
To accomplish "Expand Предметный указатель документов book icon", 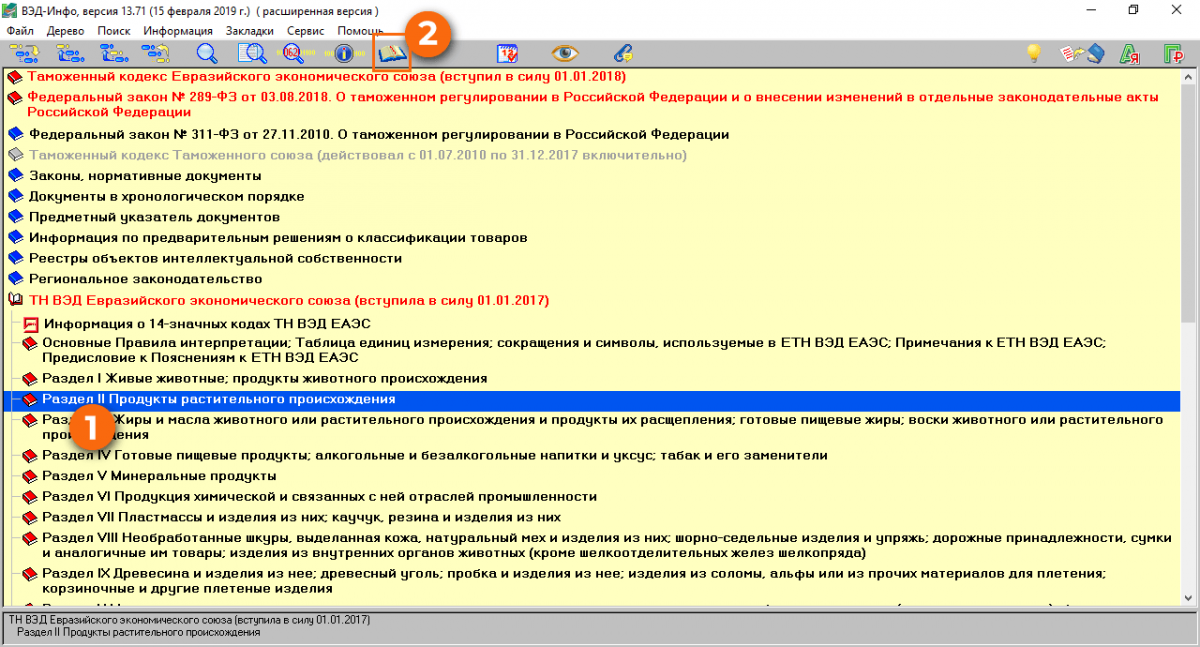I will pos(15,217).
